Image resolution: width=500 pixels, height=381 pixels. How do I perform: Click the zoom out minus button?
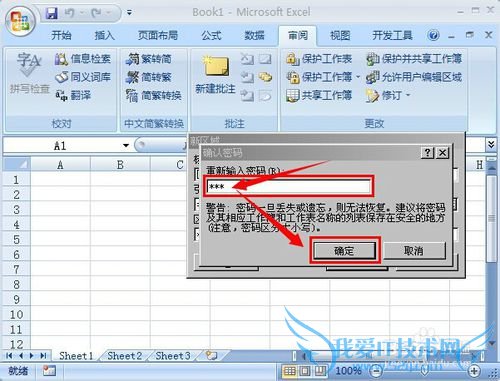376,370
